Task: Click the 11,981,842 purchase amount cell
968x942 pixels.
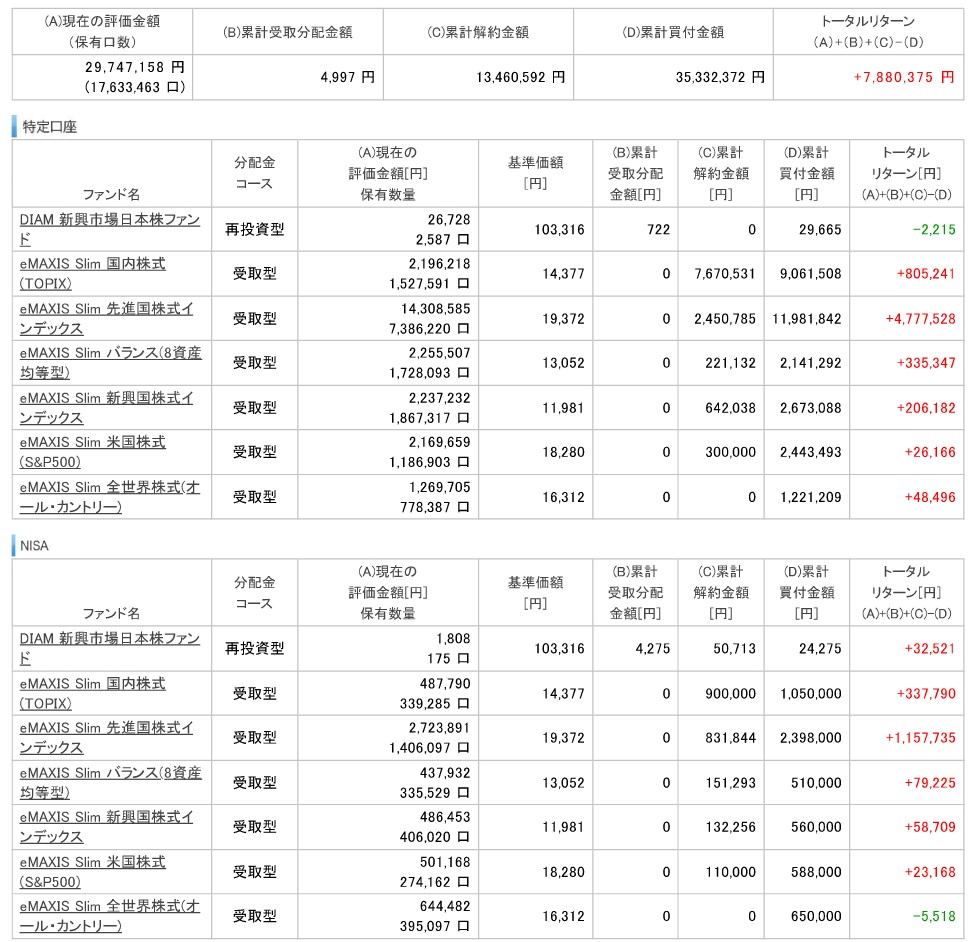Action: coord(807,319)
